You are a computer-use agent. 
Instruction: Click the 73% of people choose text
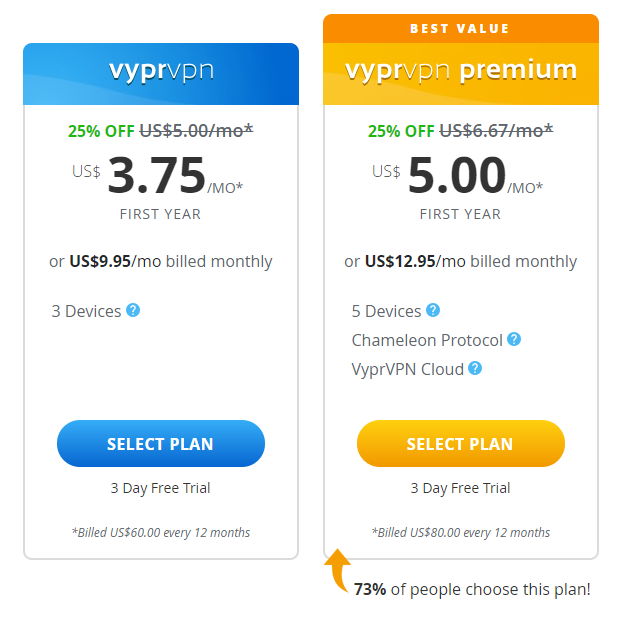[x=472, y=590]
